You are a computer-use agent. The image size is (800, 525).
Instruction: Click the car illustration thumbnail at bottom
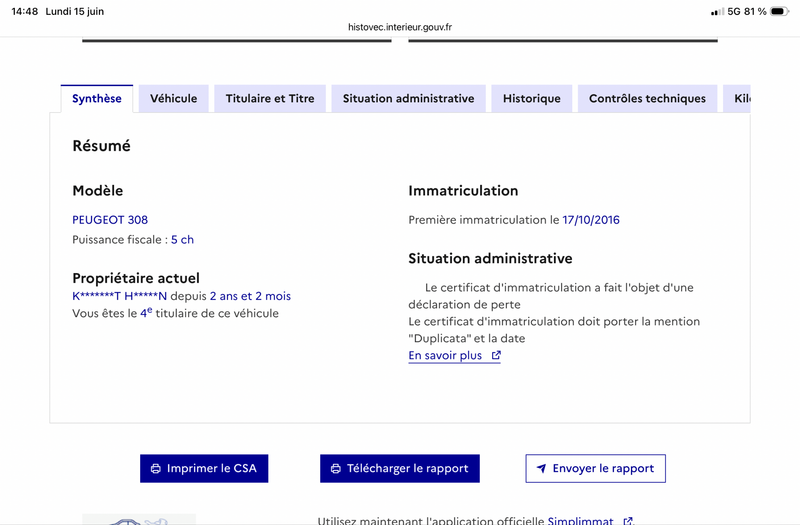coord(139,519)
